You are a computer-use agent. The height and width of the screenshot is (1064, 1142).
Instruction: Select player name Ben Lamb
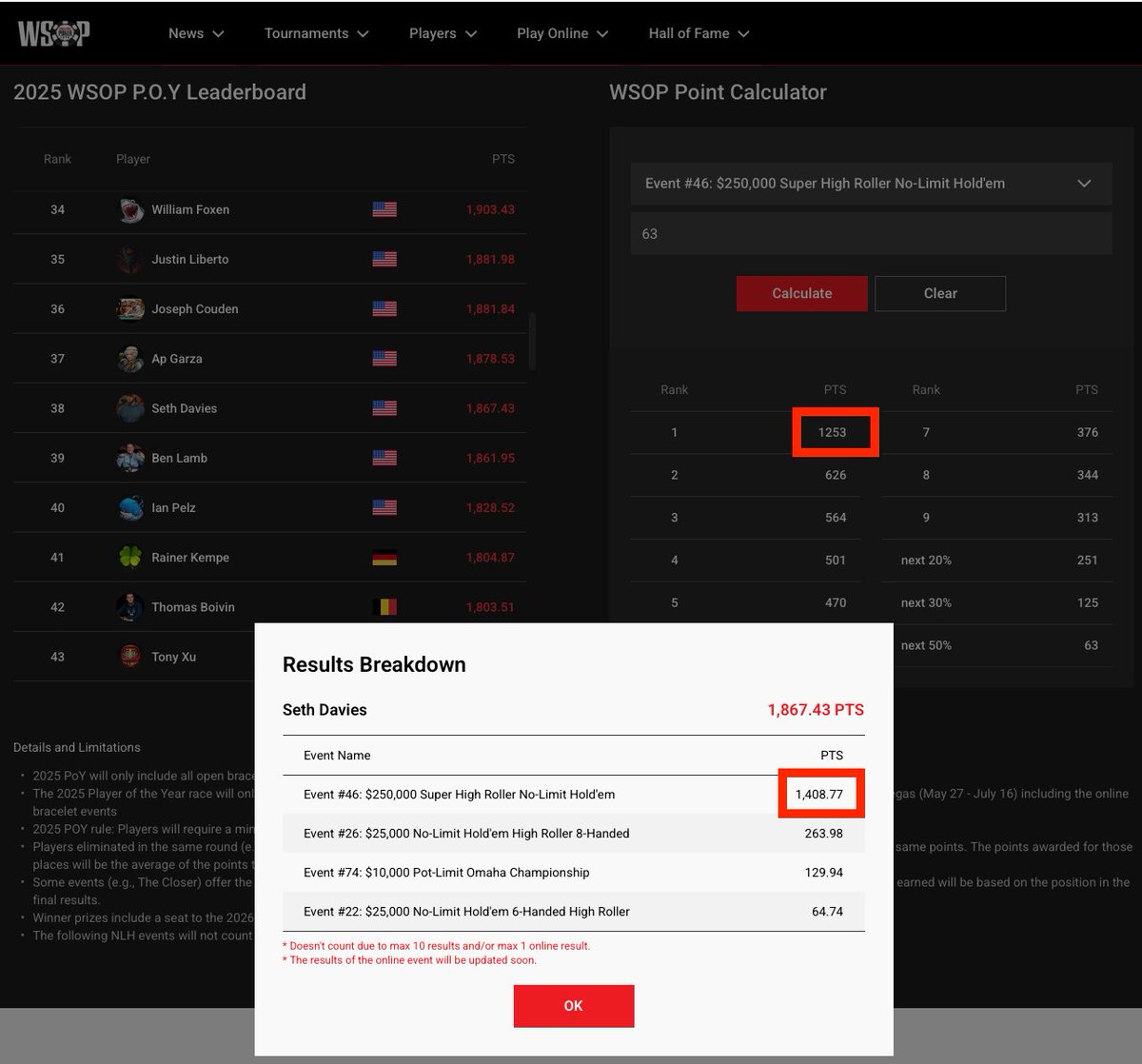tap(180, 458)
